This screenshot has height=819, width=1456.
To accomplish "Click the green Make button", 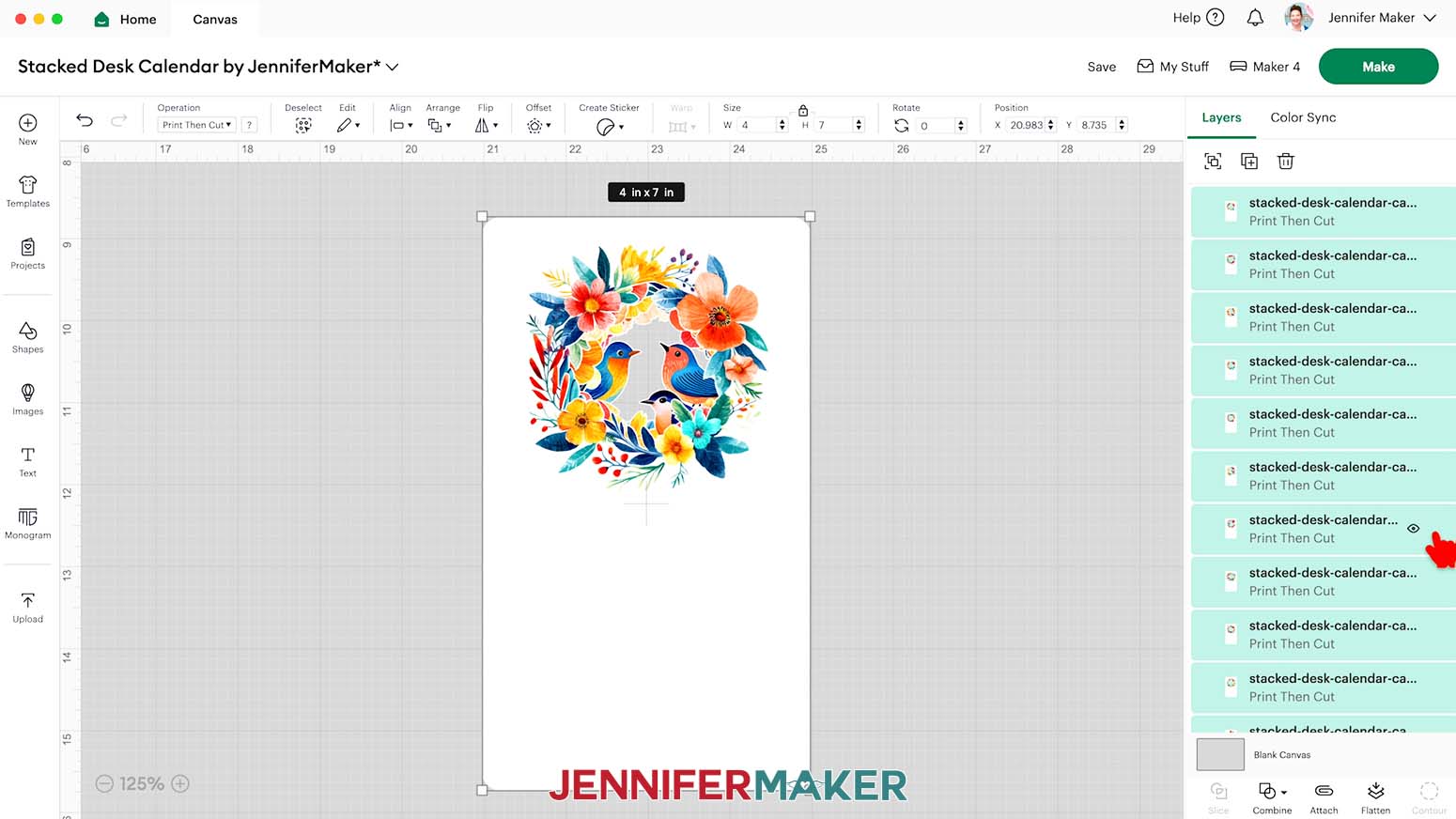I will [x=1378, y=67].
